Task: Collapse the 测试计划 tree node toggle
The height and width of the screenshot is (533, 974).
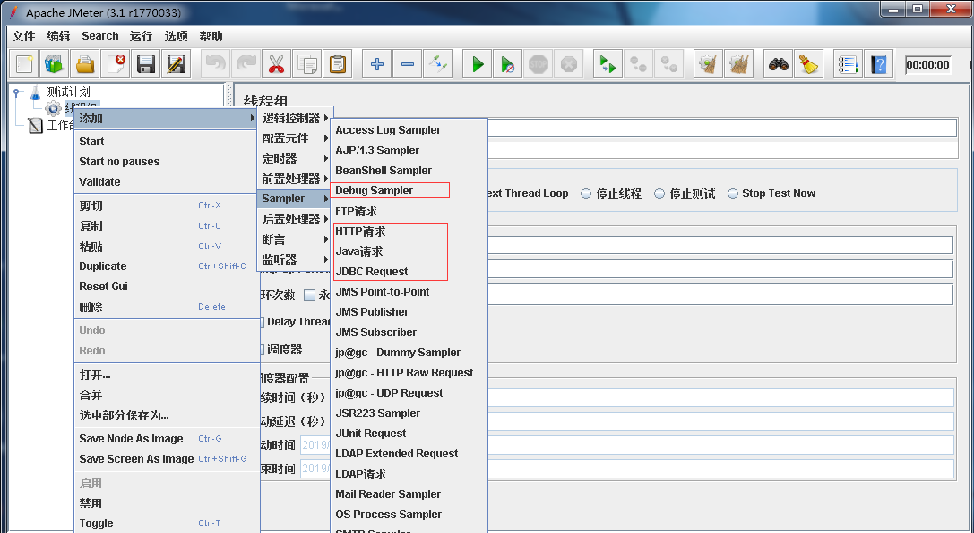Action: (x=17, y=92)
